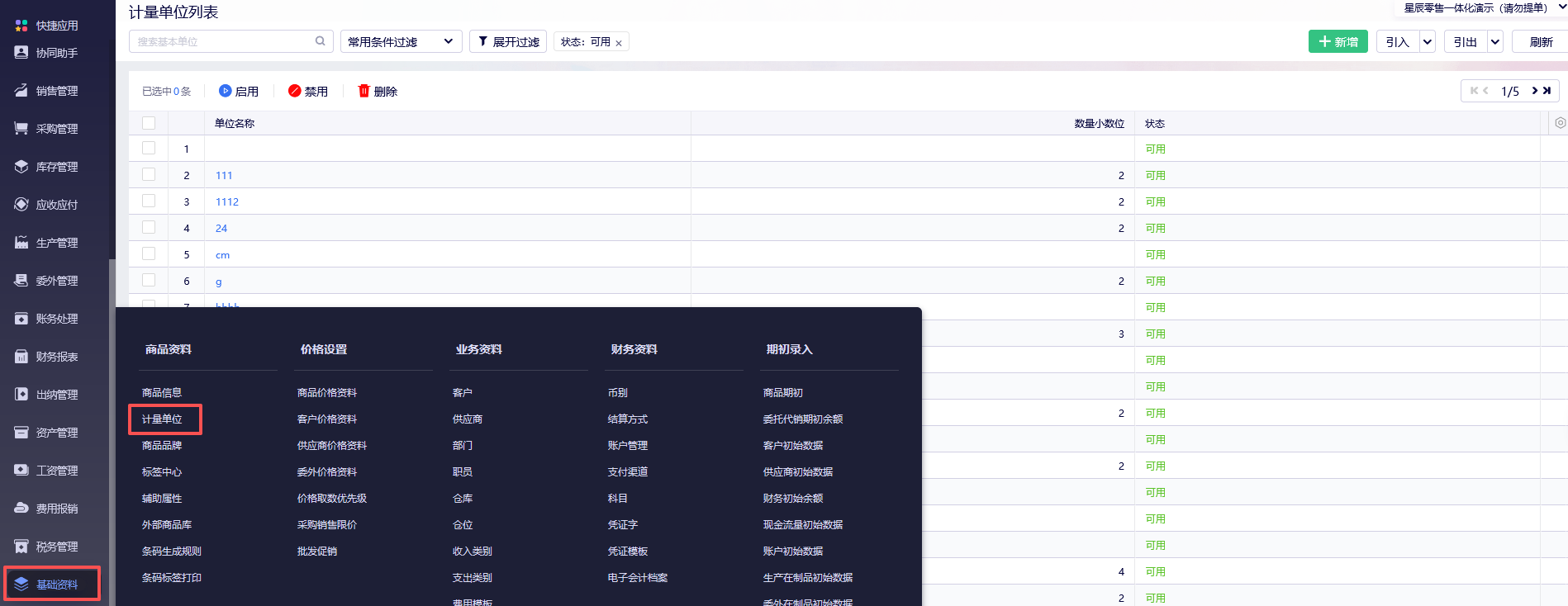Click 删除 trash icon button
This screenshot has width=1568, height=606.
[x=363, y=91]
